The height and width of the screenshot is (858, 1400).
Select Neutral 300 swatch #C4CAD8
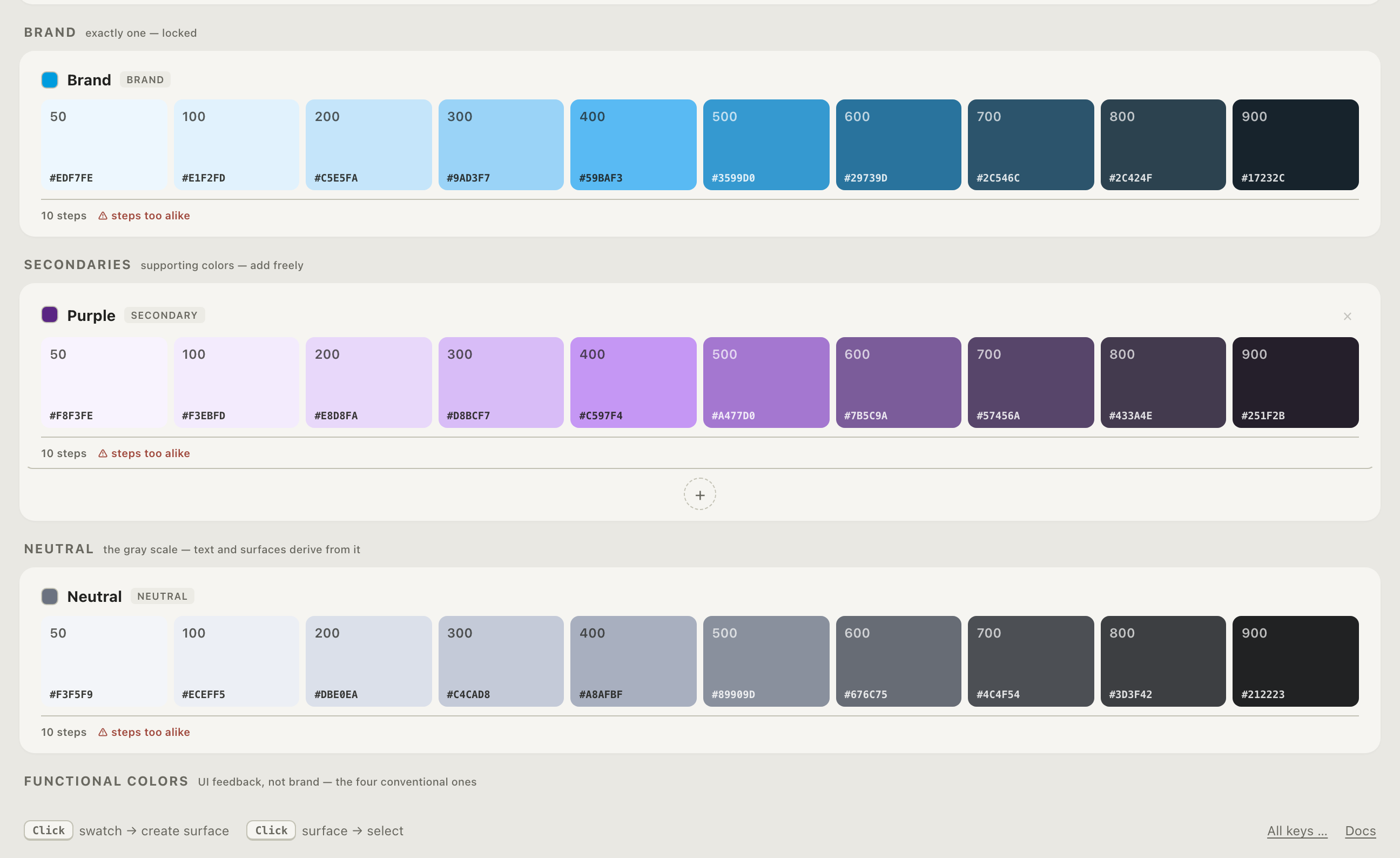pos(501,661)
